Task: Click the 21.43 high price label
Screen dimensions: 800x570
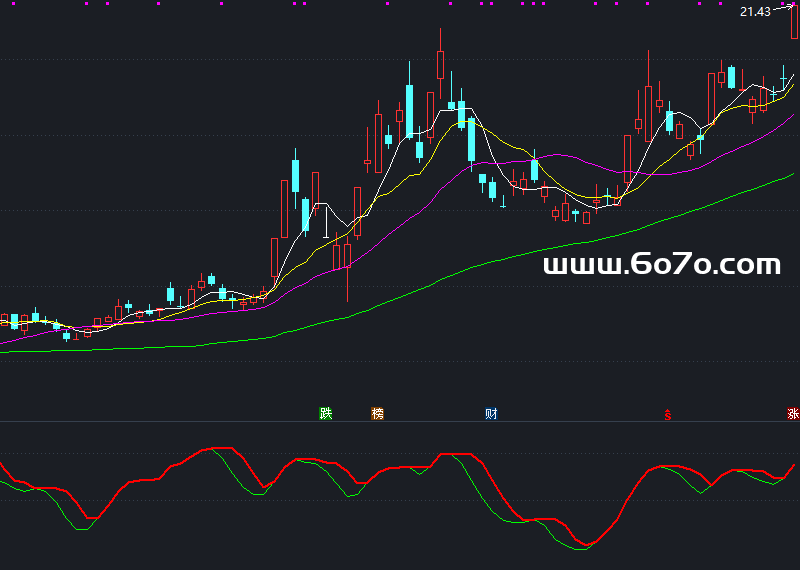Action: point(755,12)
